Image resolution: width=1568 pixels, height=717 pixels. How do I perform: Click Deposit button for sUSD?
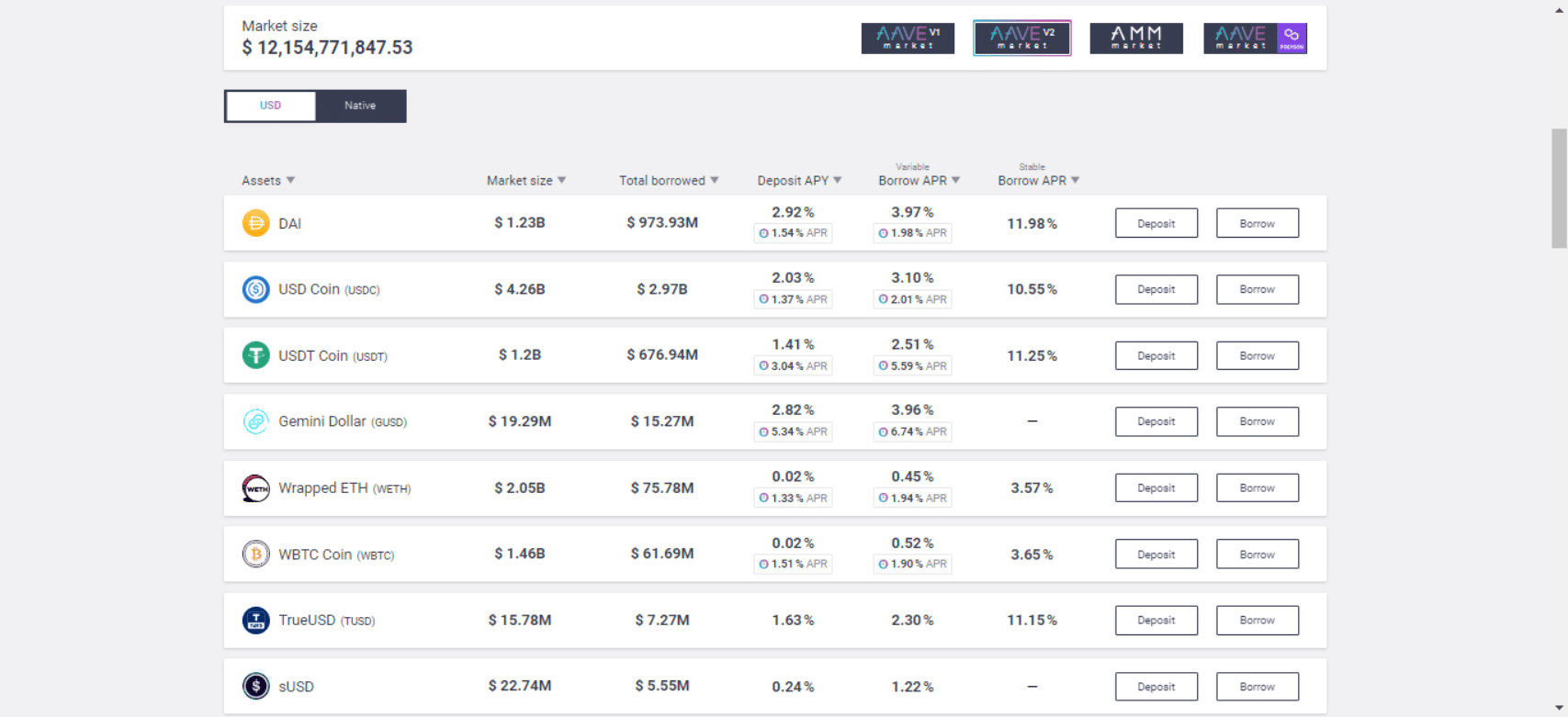tap(1156, 686)
